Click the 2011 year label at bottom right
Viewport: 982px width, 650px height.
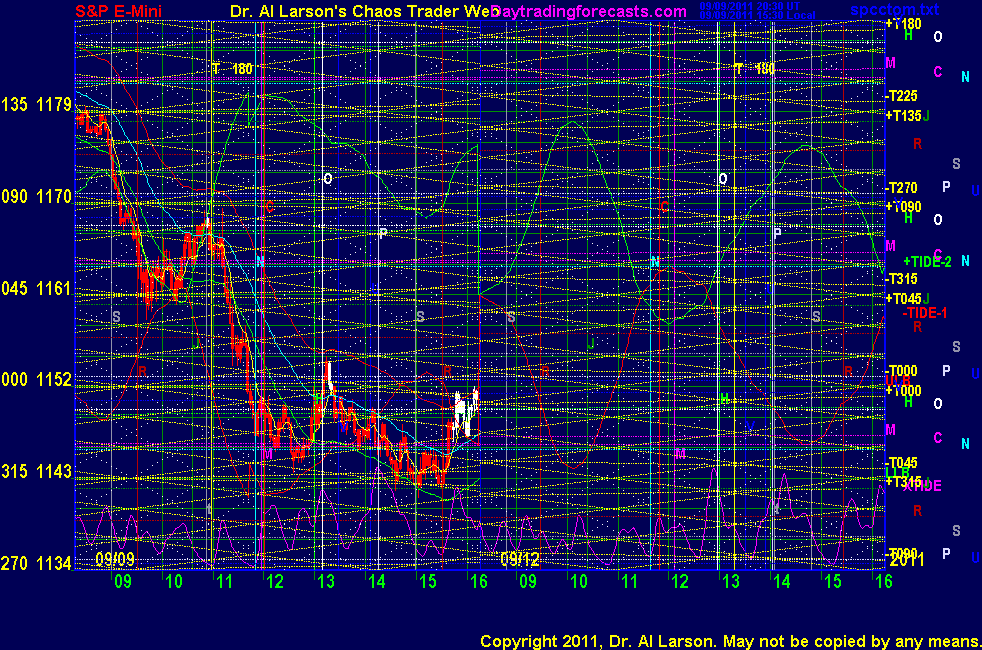[x=906, y=558]
